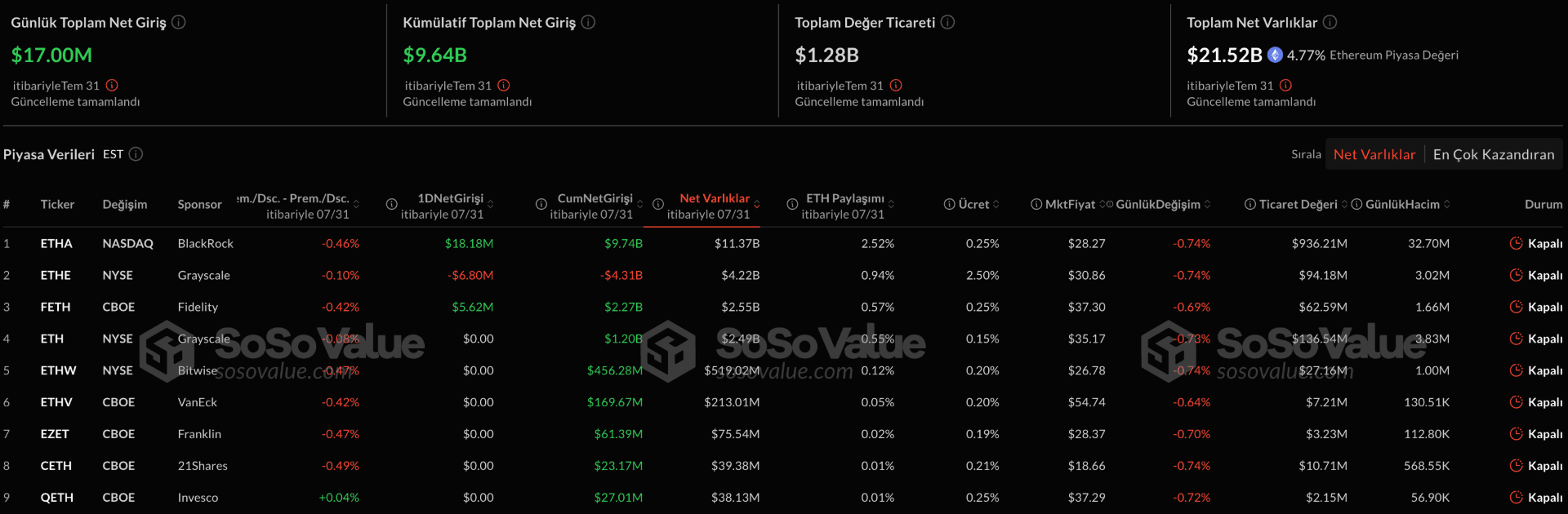
Task: Click info icon of Ücret column
Action: 950,204
